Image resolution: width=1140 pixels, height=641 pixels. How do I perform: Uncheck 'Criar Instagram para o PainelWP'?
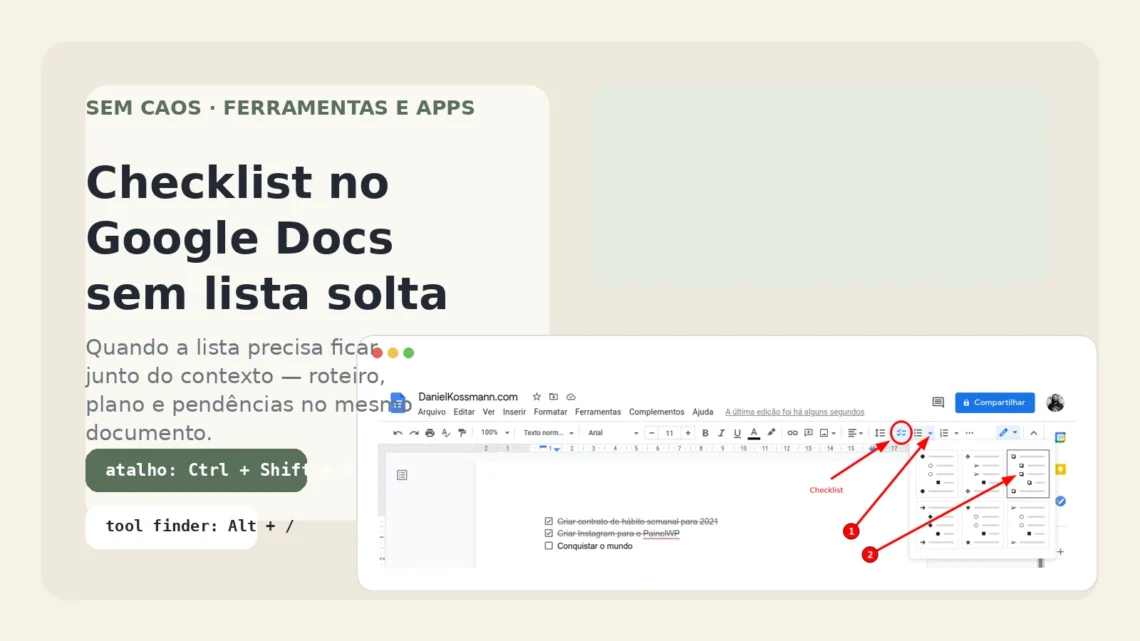549,533
